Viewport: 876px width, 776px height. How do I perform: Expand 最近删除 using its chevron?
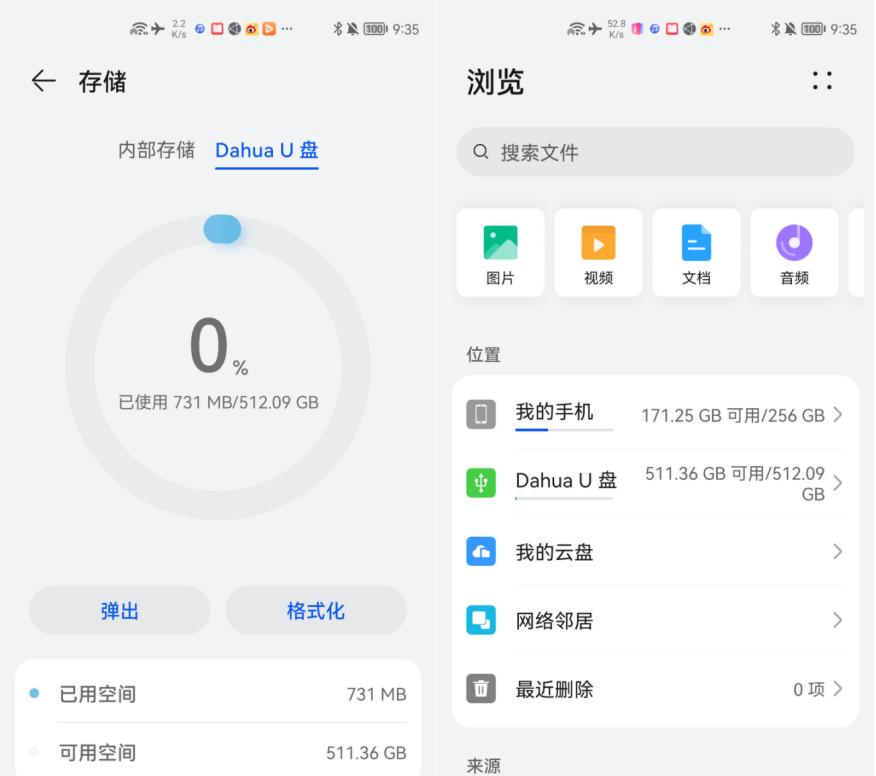[x=837, y=688]
